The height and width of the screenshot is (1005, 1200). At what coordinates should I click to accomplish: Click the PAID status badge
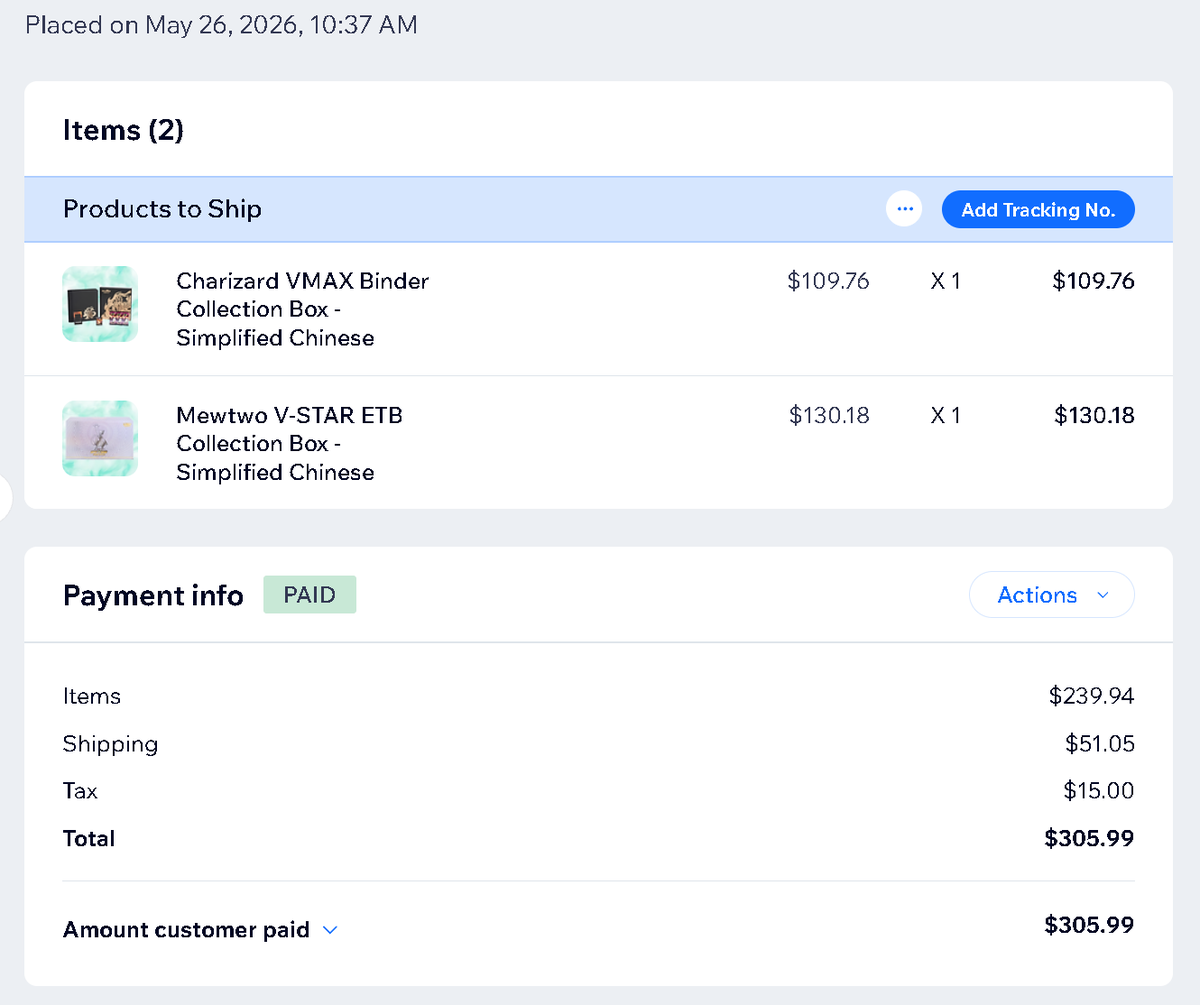309,595
